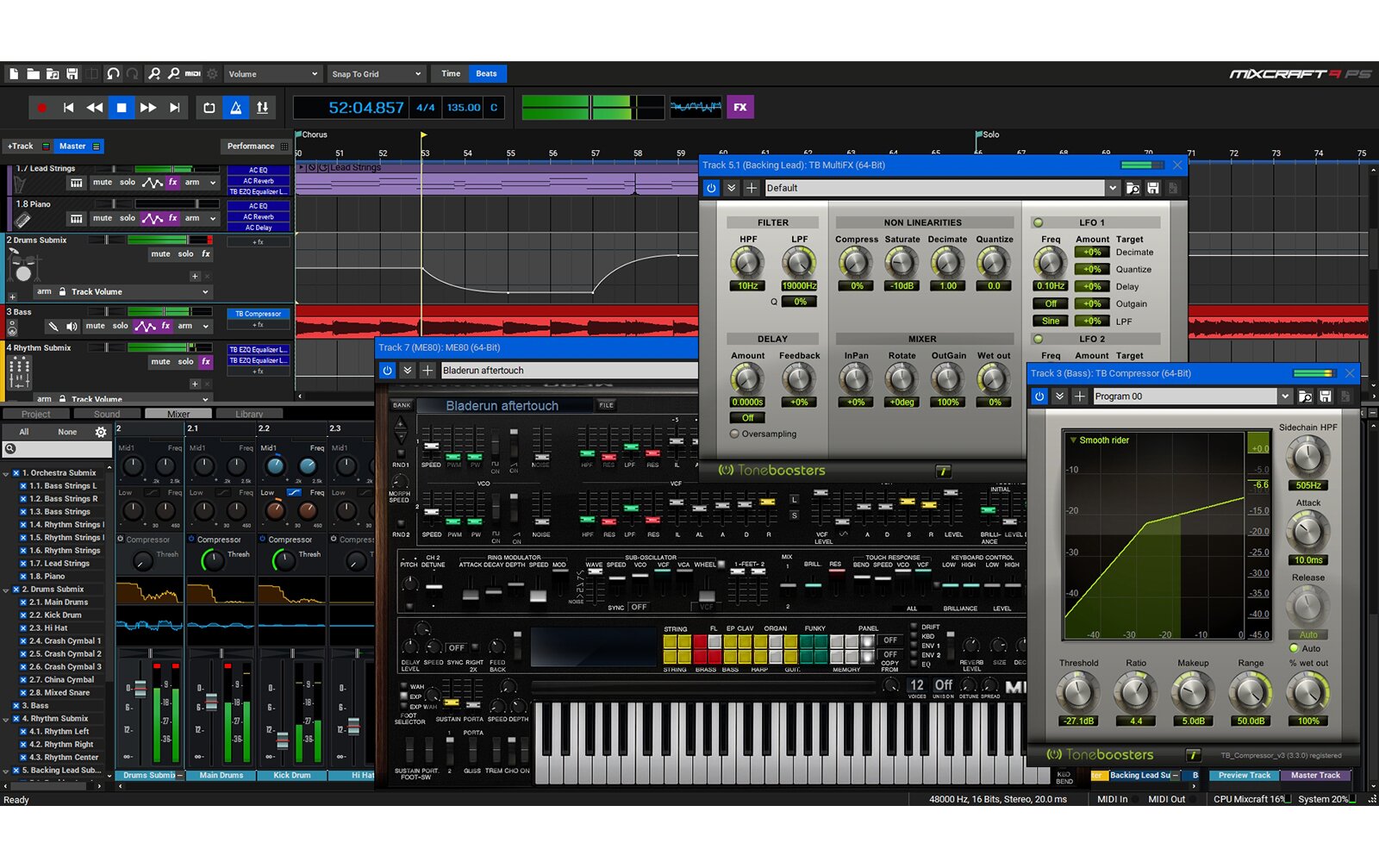Mute the 2 Drums Submix track

tap(160, 254)
